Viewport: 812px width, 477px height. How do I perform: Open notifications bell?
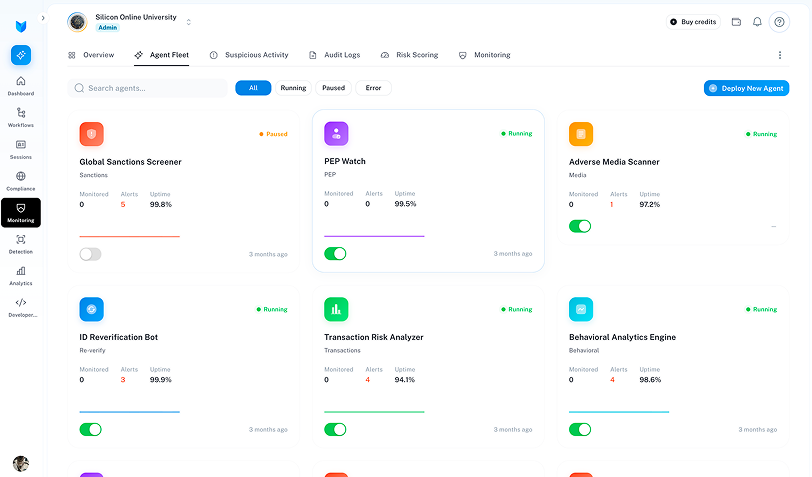point(757,22)
